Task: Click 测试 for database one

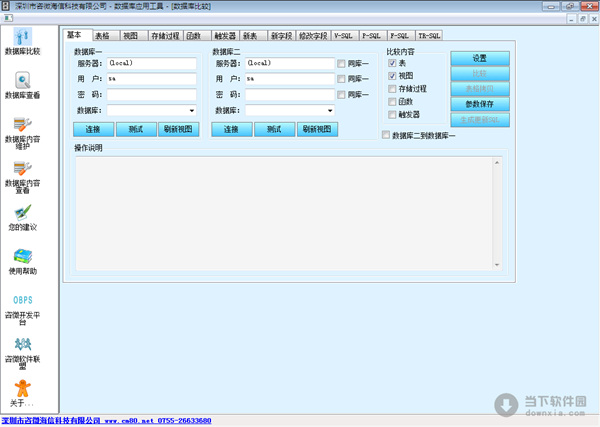Action: click(136, 129)
